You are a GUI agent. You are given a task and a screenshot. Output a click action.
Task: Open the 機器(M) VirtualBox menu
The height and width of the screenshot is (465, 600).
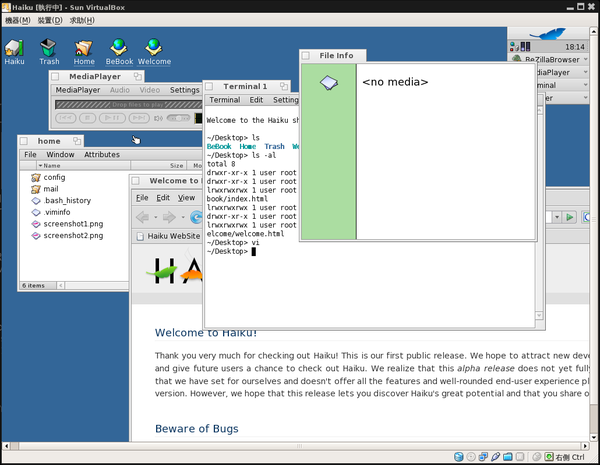click(x=18, y=20)
